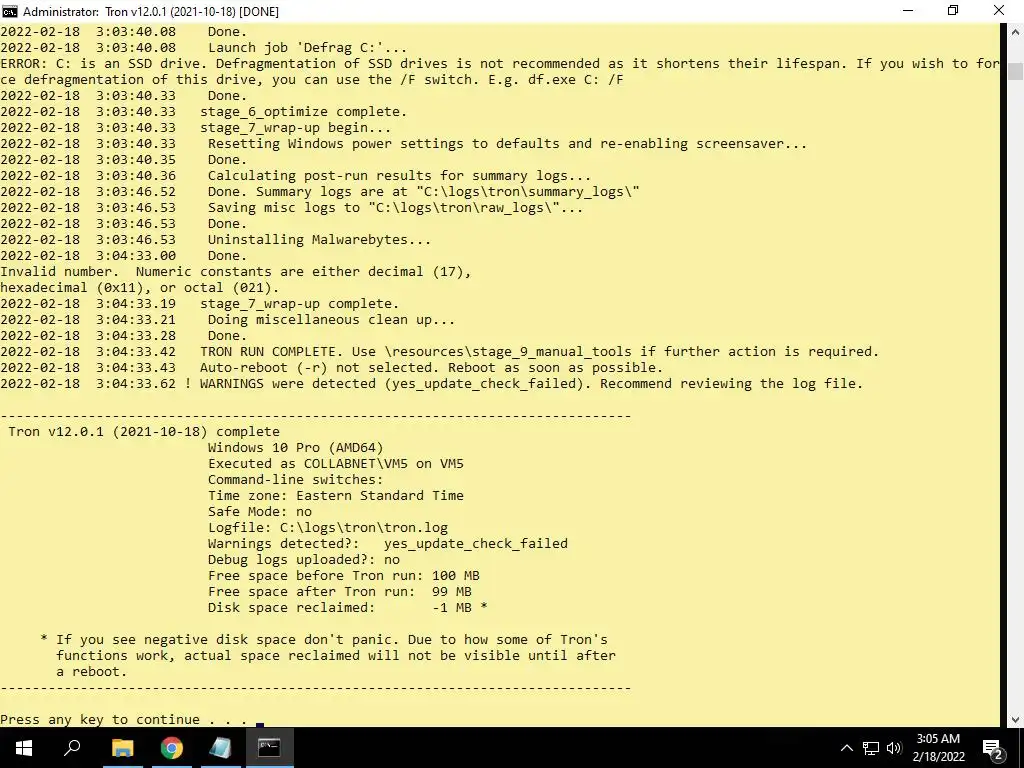Image resolution: width=1024 pixels, height=768 pixels.
Task: Click 'Free space after Tron run: 99 MB'
Action: (x=340, y=592)
